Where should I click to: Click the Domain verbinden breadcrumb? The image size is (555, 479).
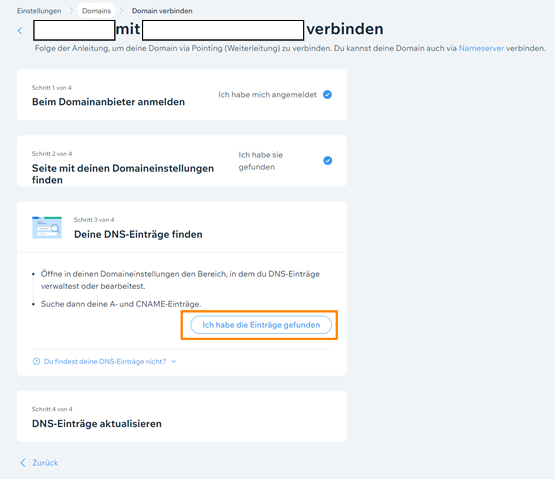coord(162,11)
